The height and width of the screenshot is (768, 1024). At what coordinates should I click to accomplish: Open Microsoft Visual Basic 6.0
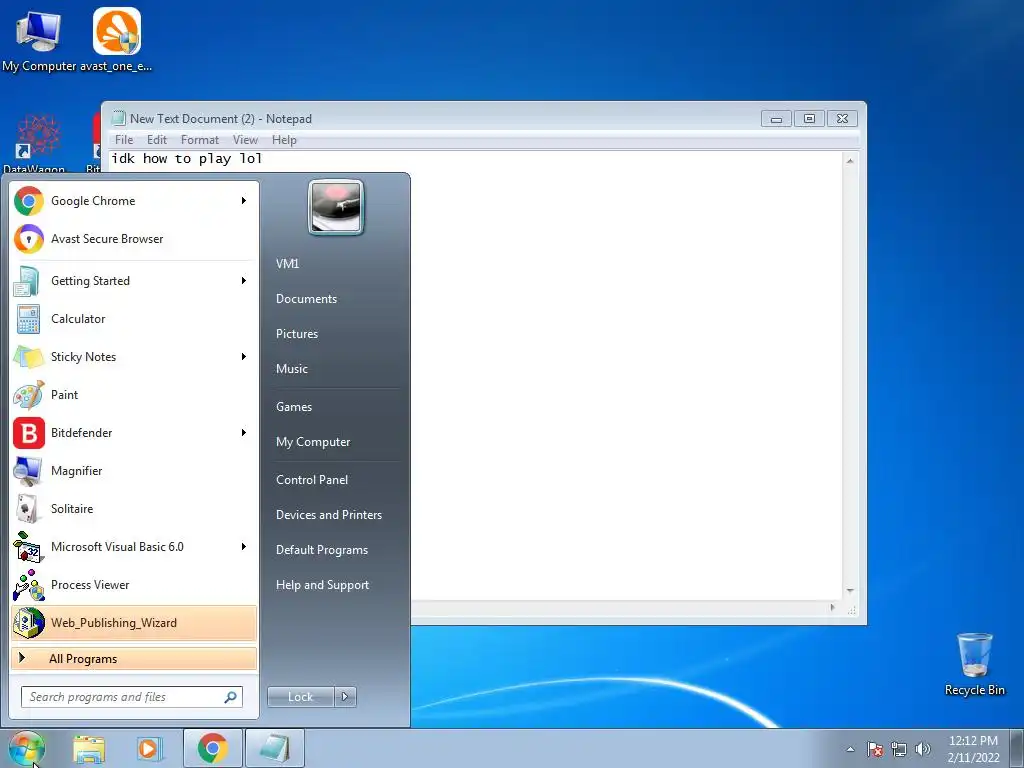click(134, 547)
